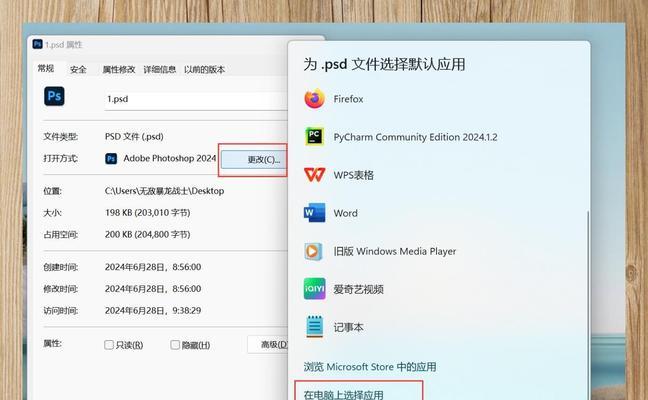Click Photoshop icon beside 打开方式

click(111, 159)
